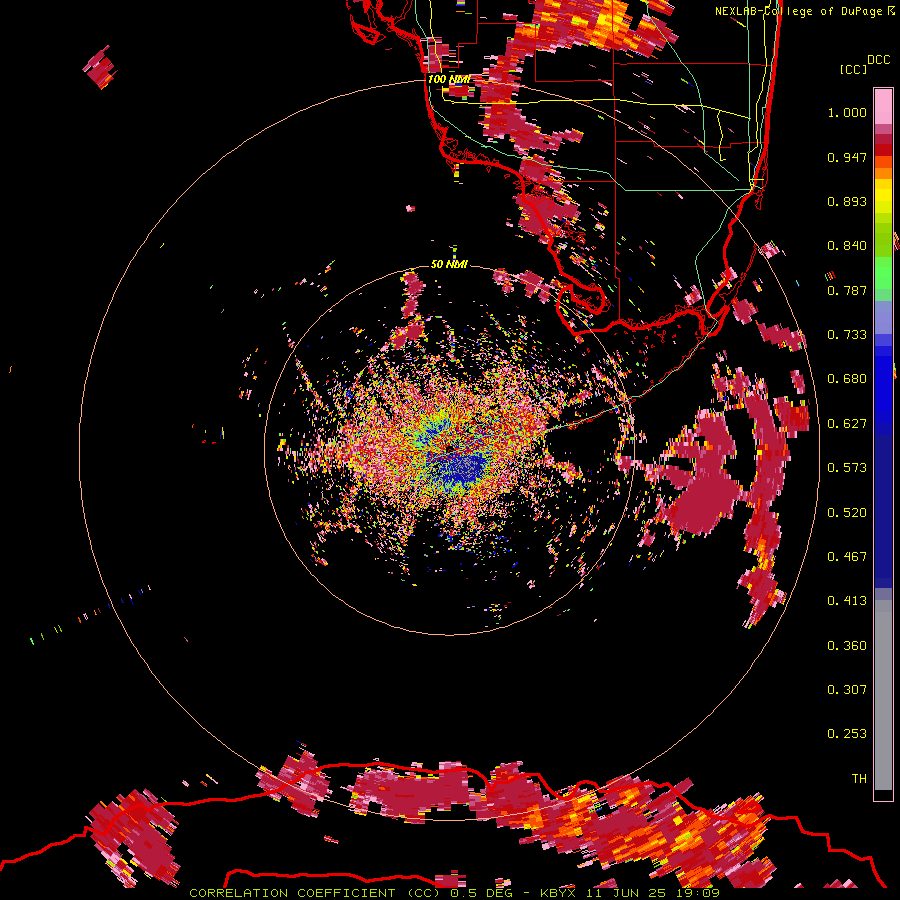Click the 0.627 scale value
This screenshot has height=900, width=900.
[847, 424]
